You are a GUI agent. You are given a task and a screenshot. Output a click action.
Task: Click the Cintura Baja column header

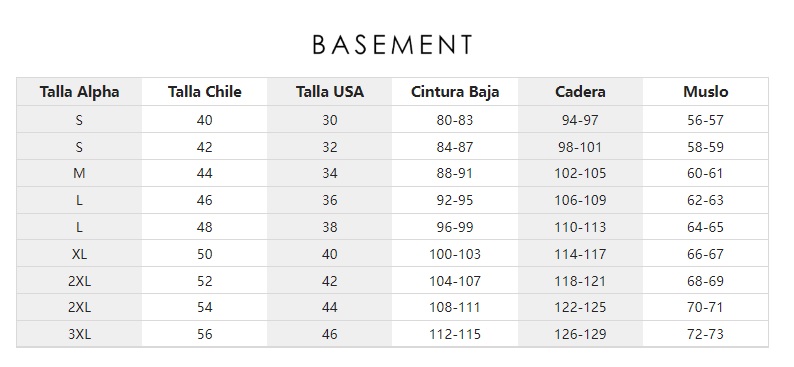click(455, 92)
